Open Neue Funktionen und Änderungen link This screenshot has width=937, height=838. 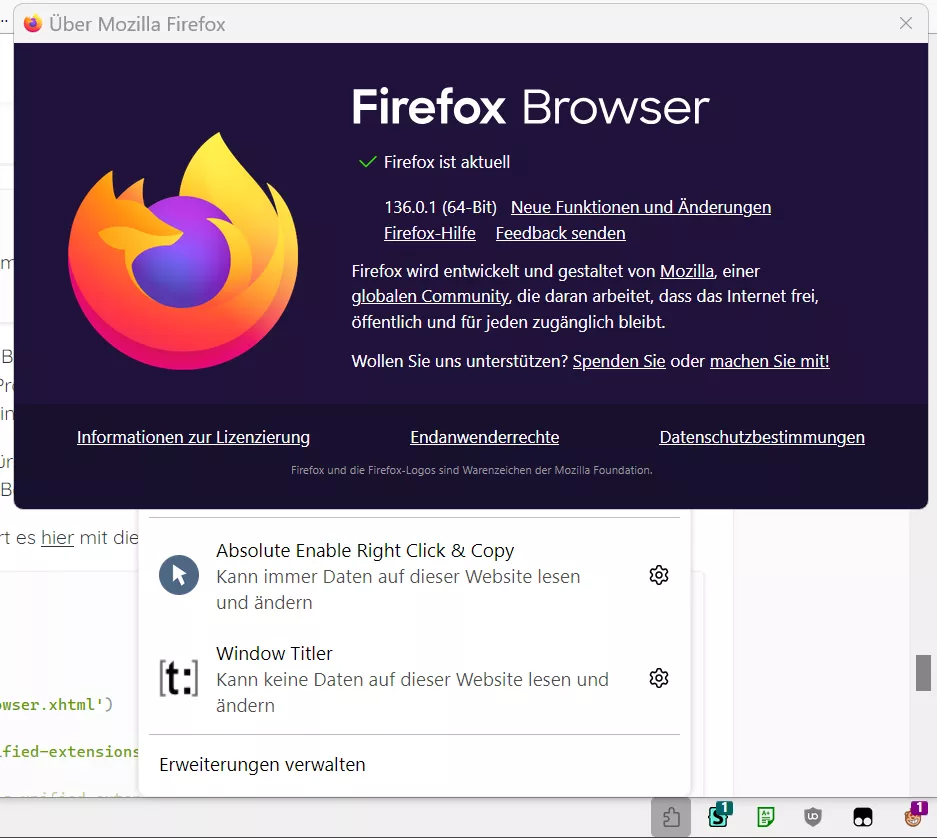click(641, 207)
